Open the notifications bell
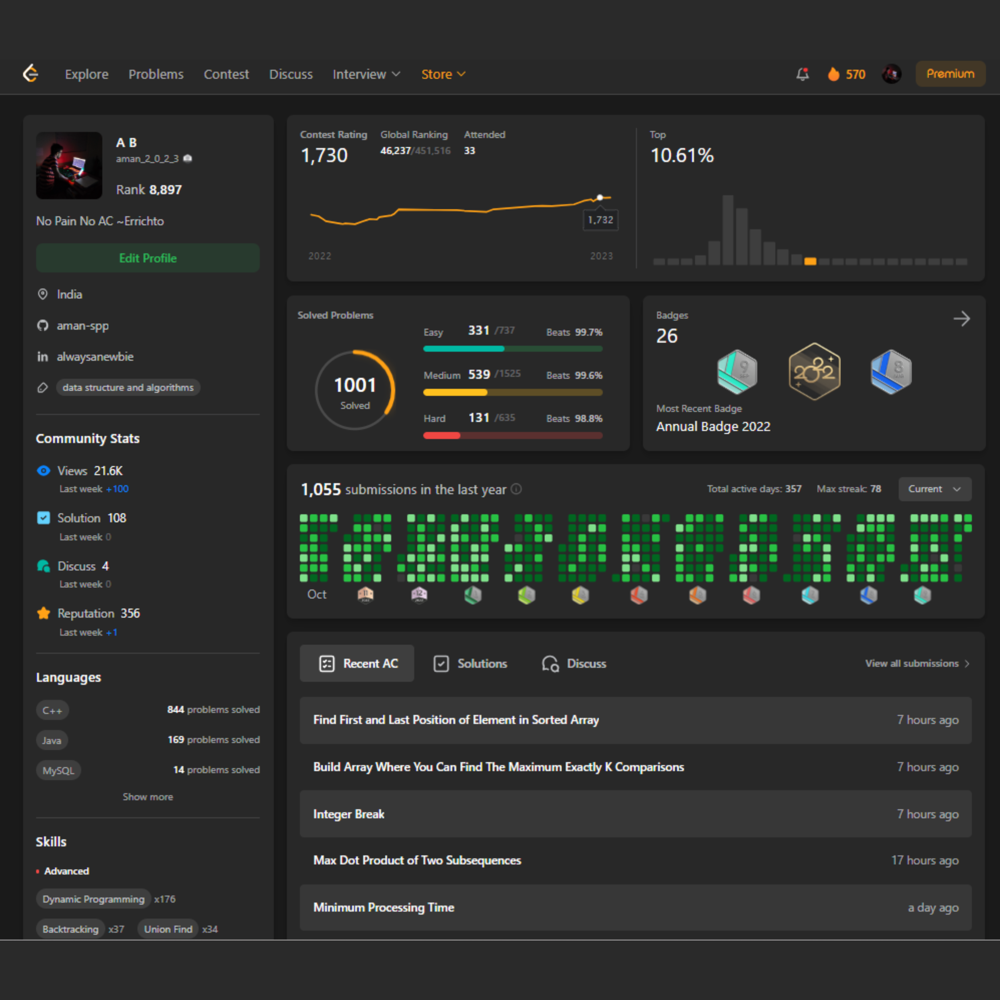The height and width of the screenshot is (1000, 1000). (x=802, y=74)
